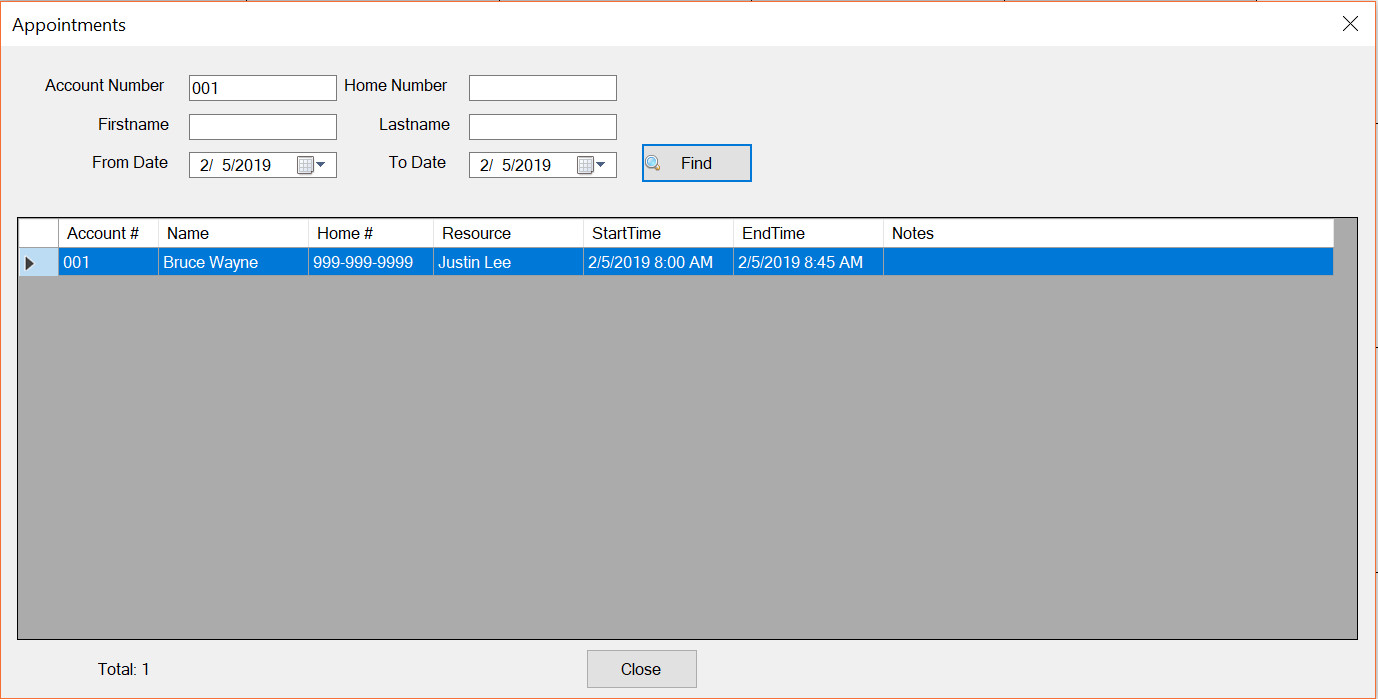This screenshot has width=1378, height=699.
Task: Click the Home # column header
Action: 371,233
